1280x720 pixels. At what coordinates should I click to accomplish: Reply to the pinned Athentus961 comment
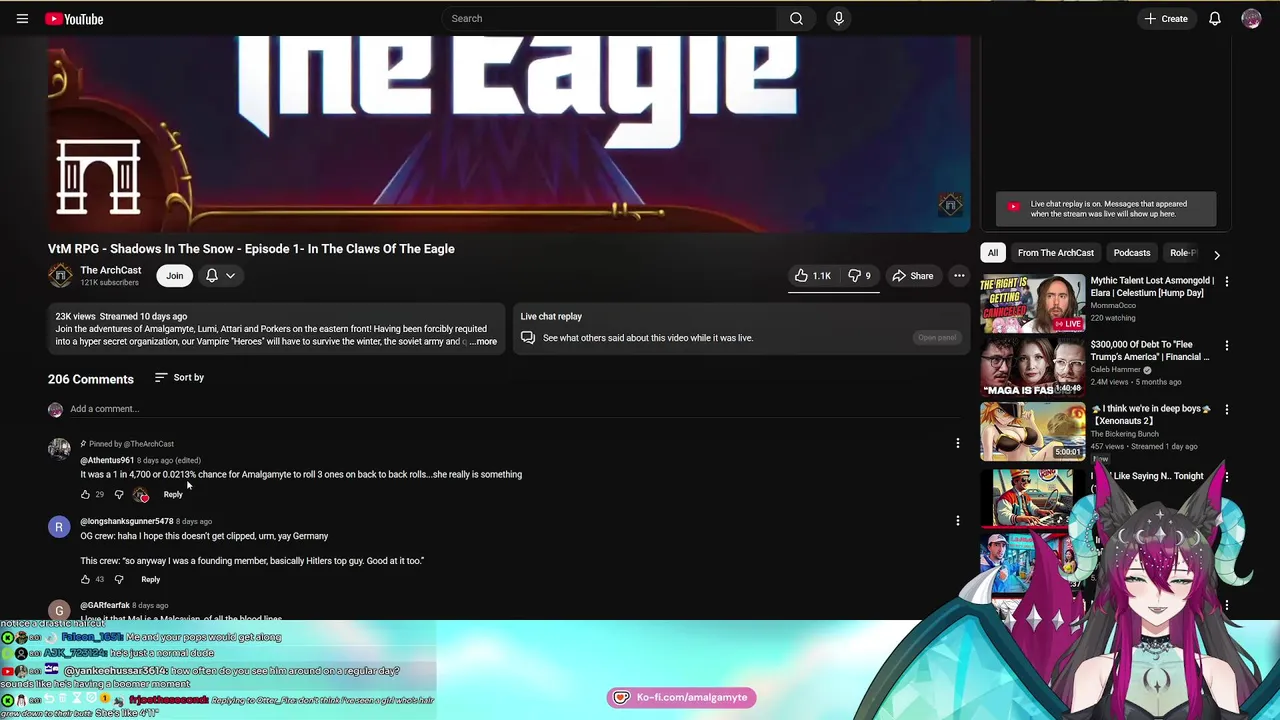pos(173,494)
